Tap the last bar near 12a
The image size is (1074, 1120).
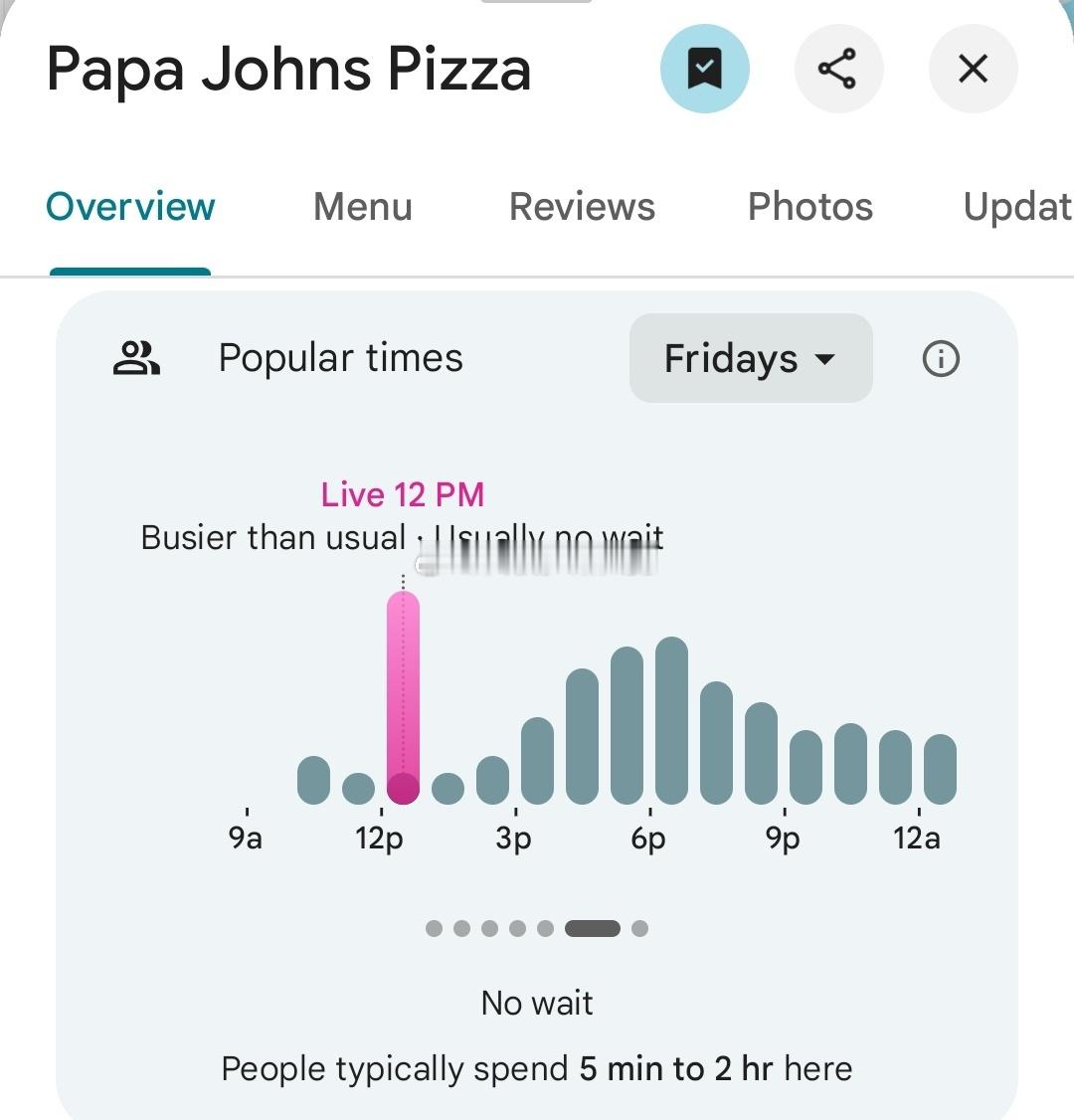(x=940, y=769)
